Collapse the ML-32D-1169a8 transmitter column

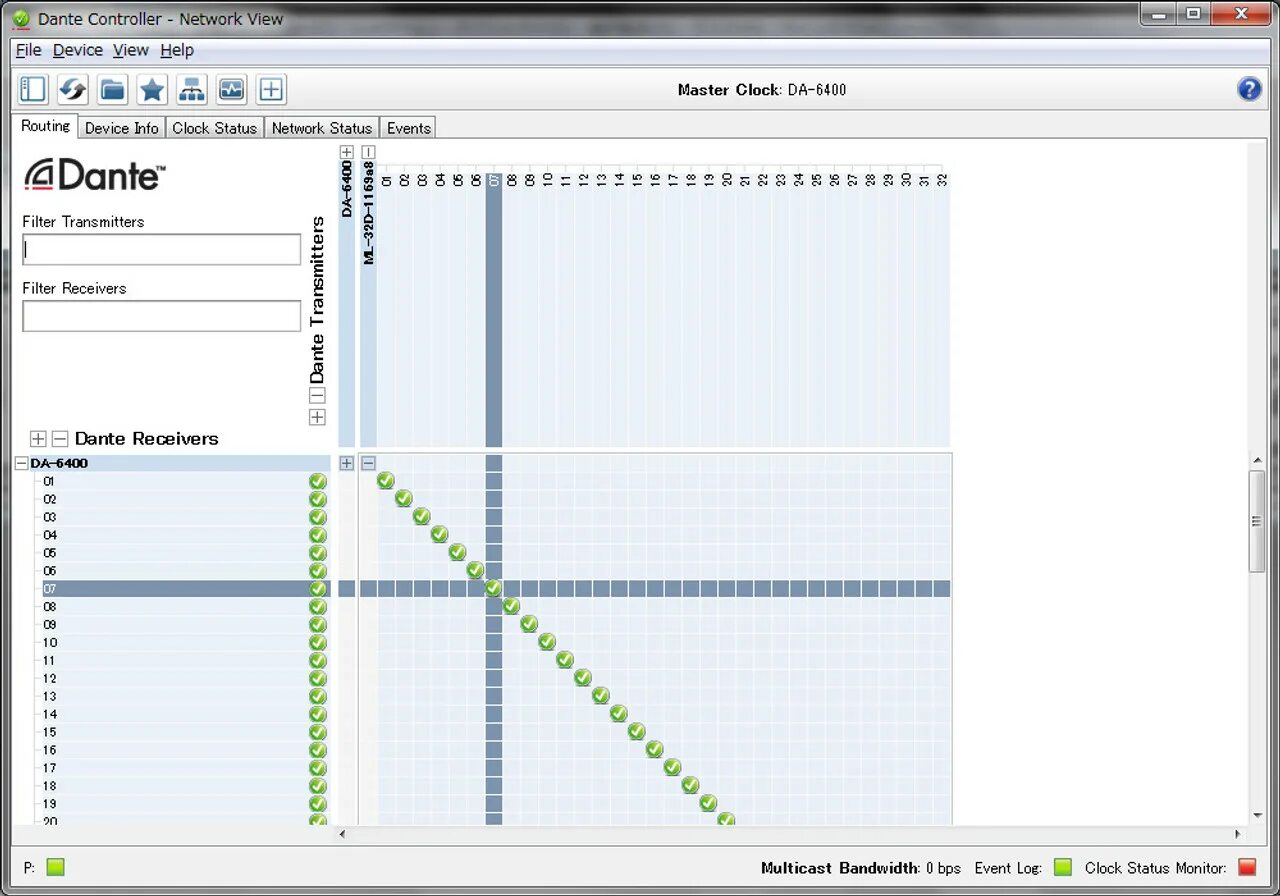369,152
